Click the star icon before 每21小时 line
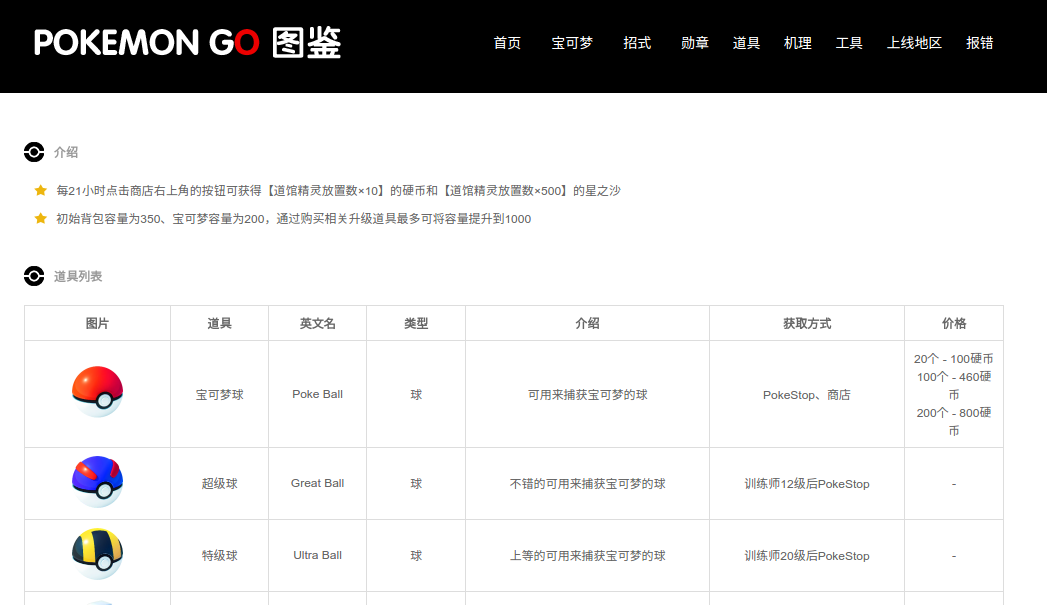This screenshot has width=1047, height=605. pyautogui.click(x=41, y=190)
